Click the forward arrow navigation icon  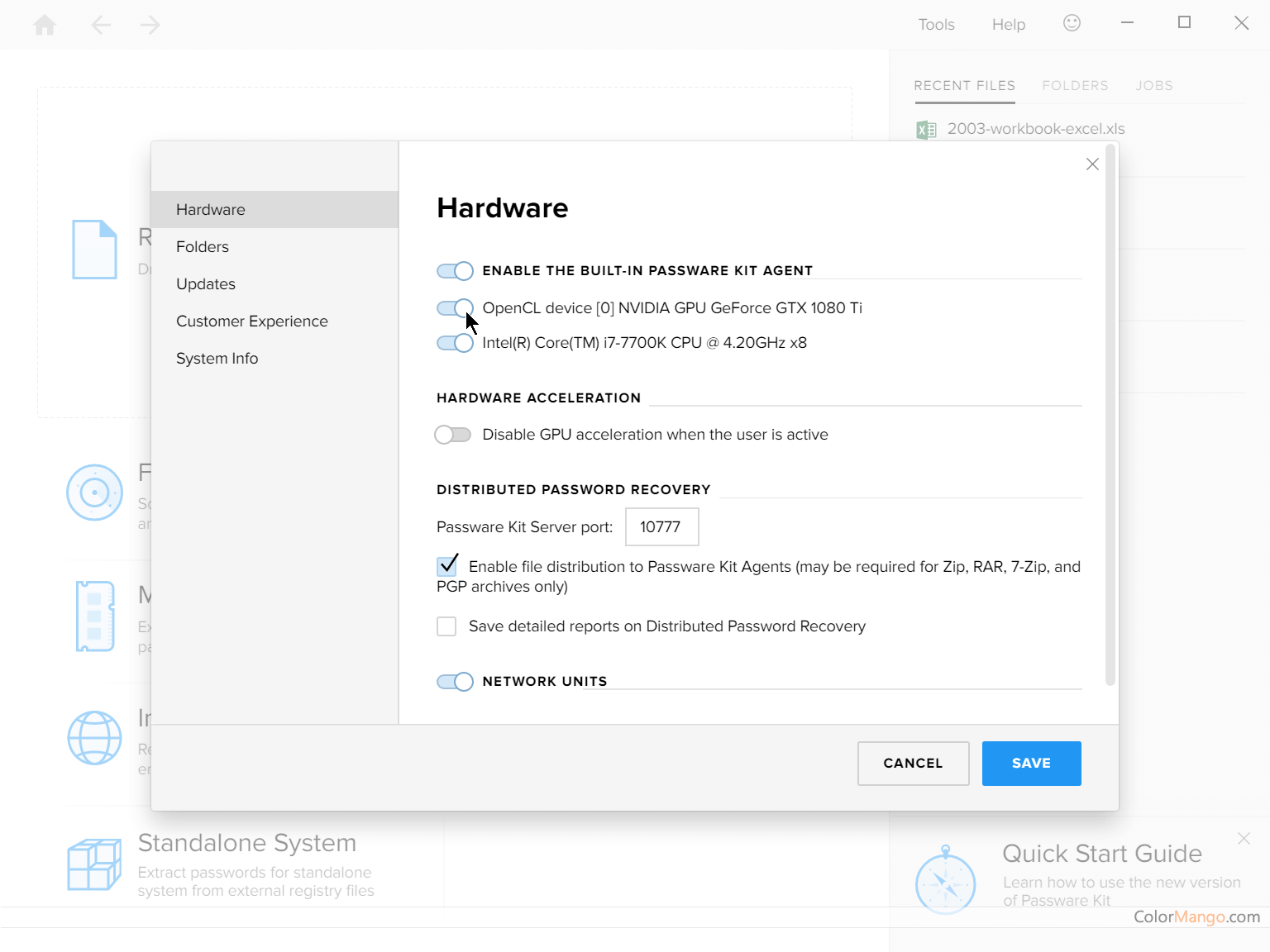[150, 25]
